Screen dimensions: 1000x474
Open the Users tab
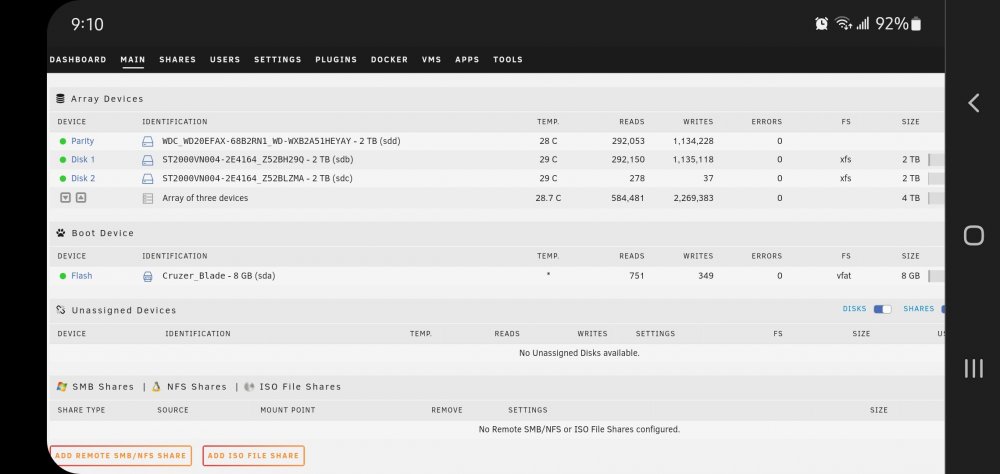click(x=225, y=59)
